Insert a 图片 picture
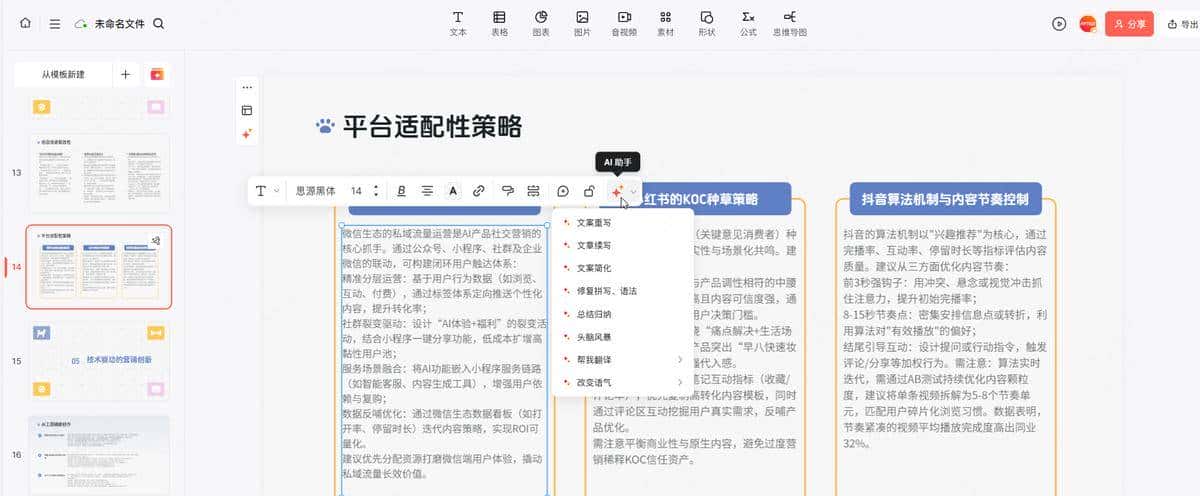The image size is (1200, 496). 582,23
